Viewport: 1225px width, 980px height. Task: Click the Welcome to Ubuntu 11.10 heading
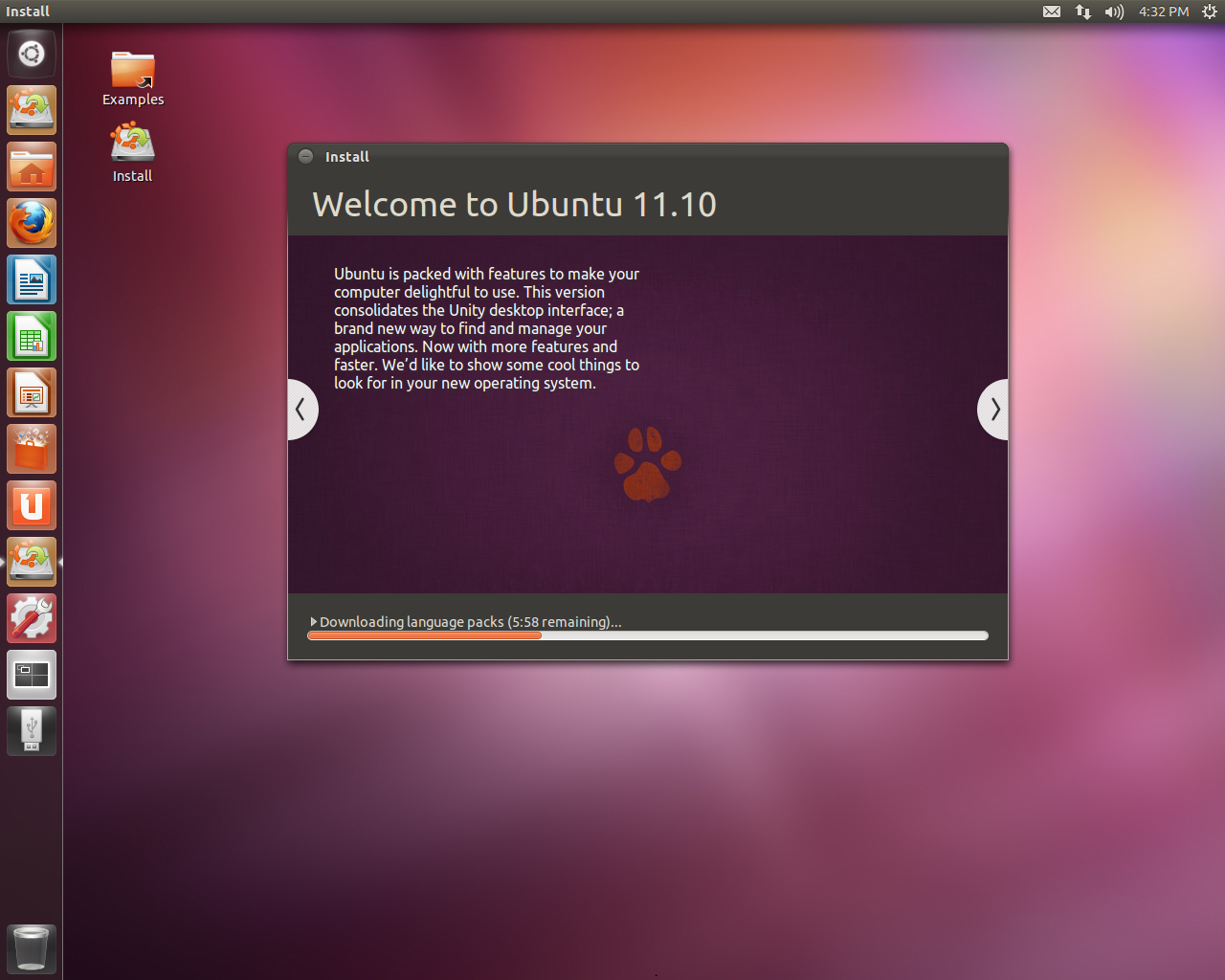tap(514, 204)
